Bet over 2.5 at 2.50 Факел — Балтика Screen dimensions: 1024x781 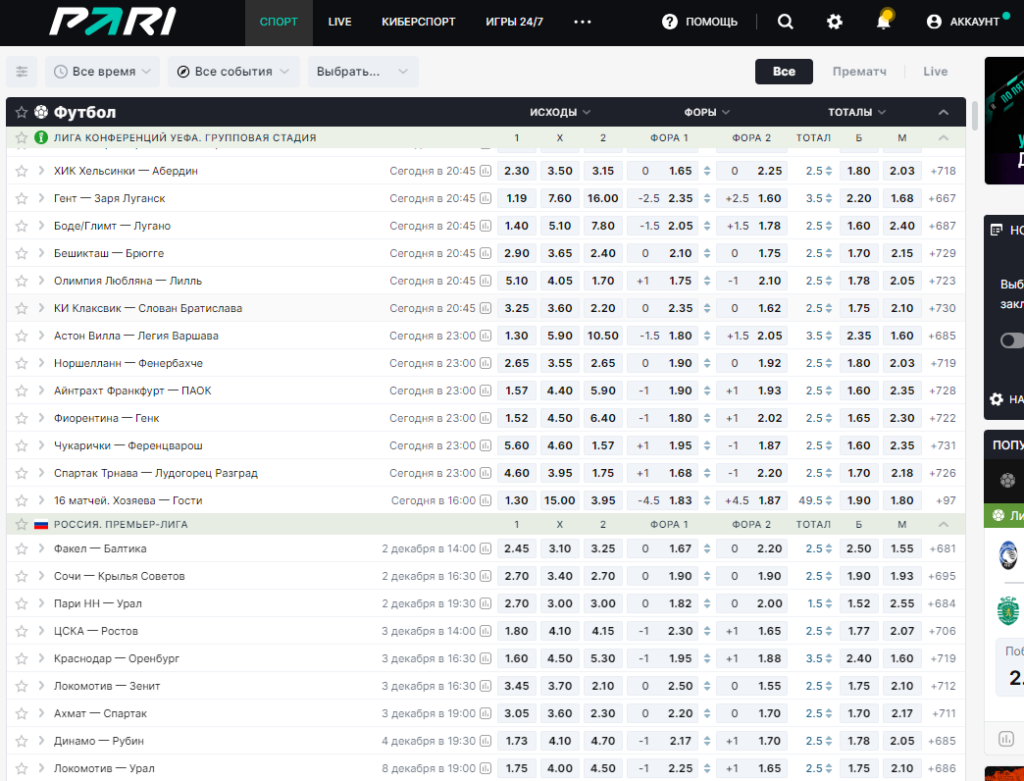coord(859,549)
